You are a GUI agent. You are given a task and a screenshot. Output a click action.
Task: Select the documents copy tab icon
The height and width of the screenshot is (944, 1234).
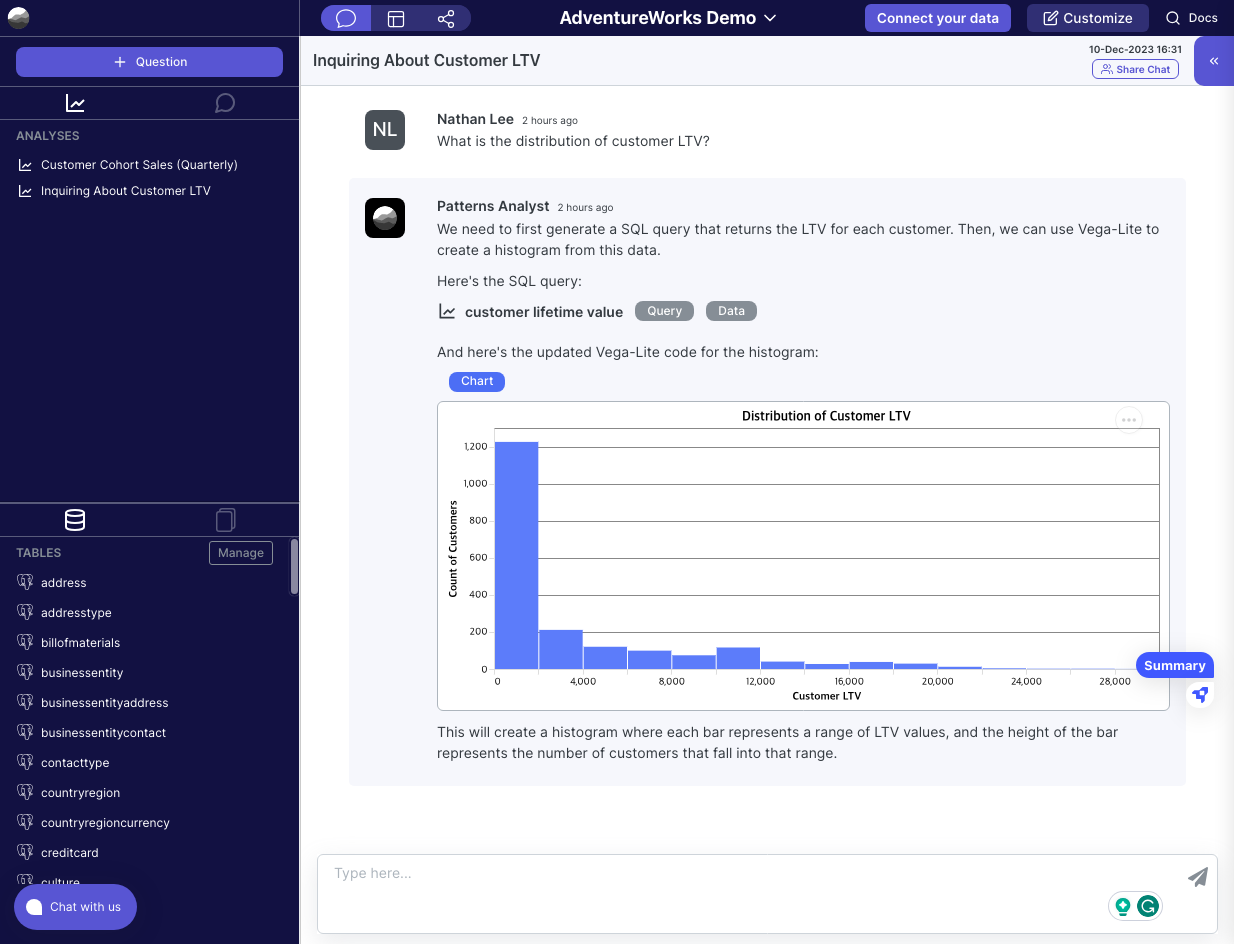point(226,520)
